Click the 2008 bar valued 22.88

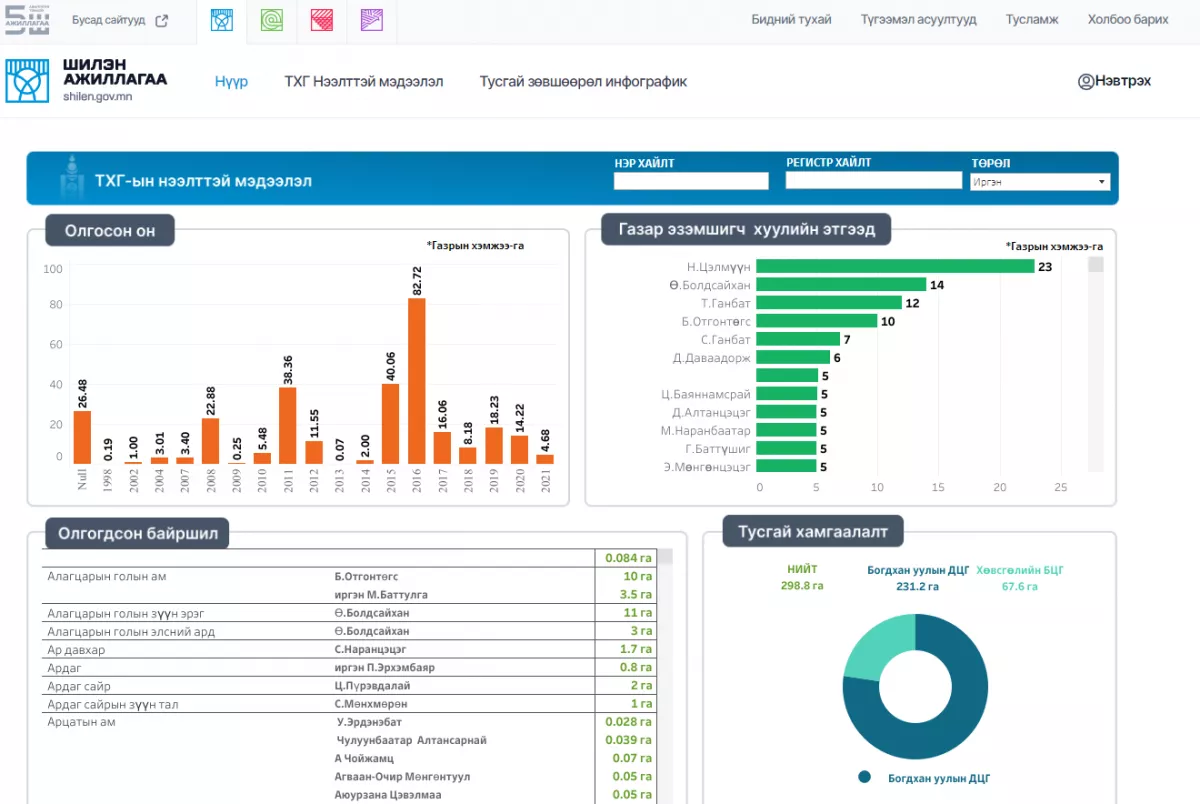pyautogui.click(x=211, y=441)
